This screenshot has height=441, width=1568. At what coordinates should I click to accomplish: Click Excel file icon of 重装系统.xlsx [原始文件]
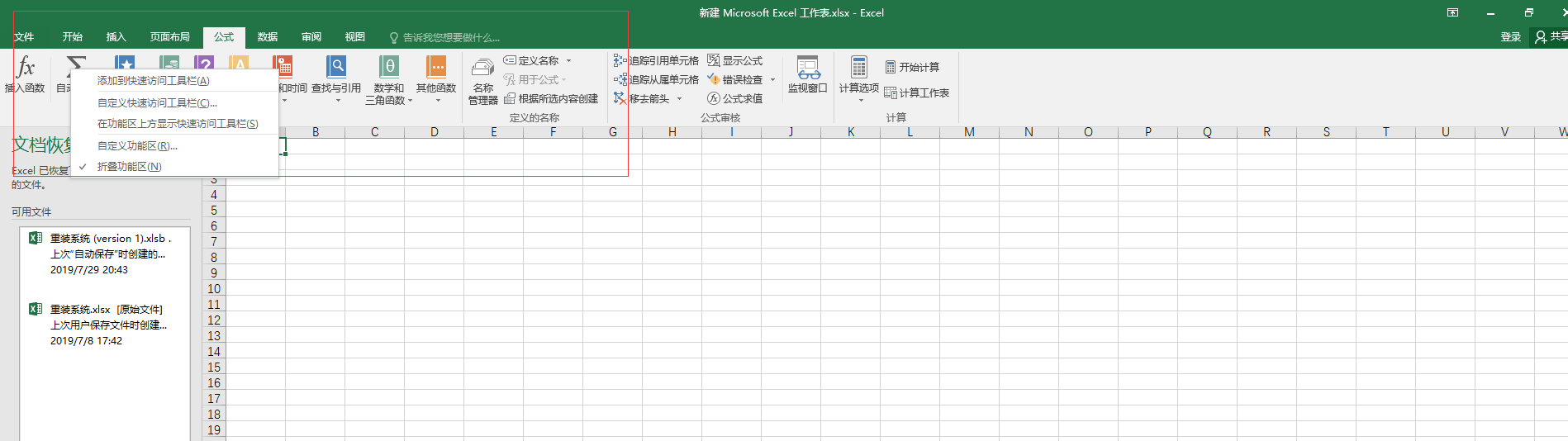click(36, 309)
